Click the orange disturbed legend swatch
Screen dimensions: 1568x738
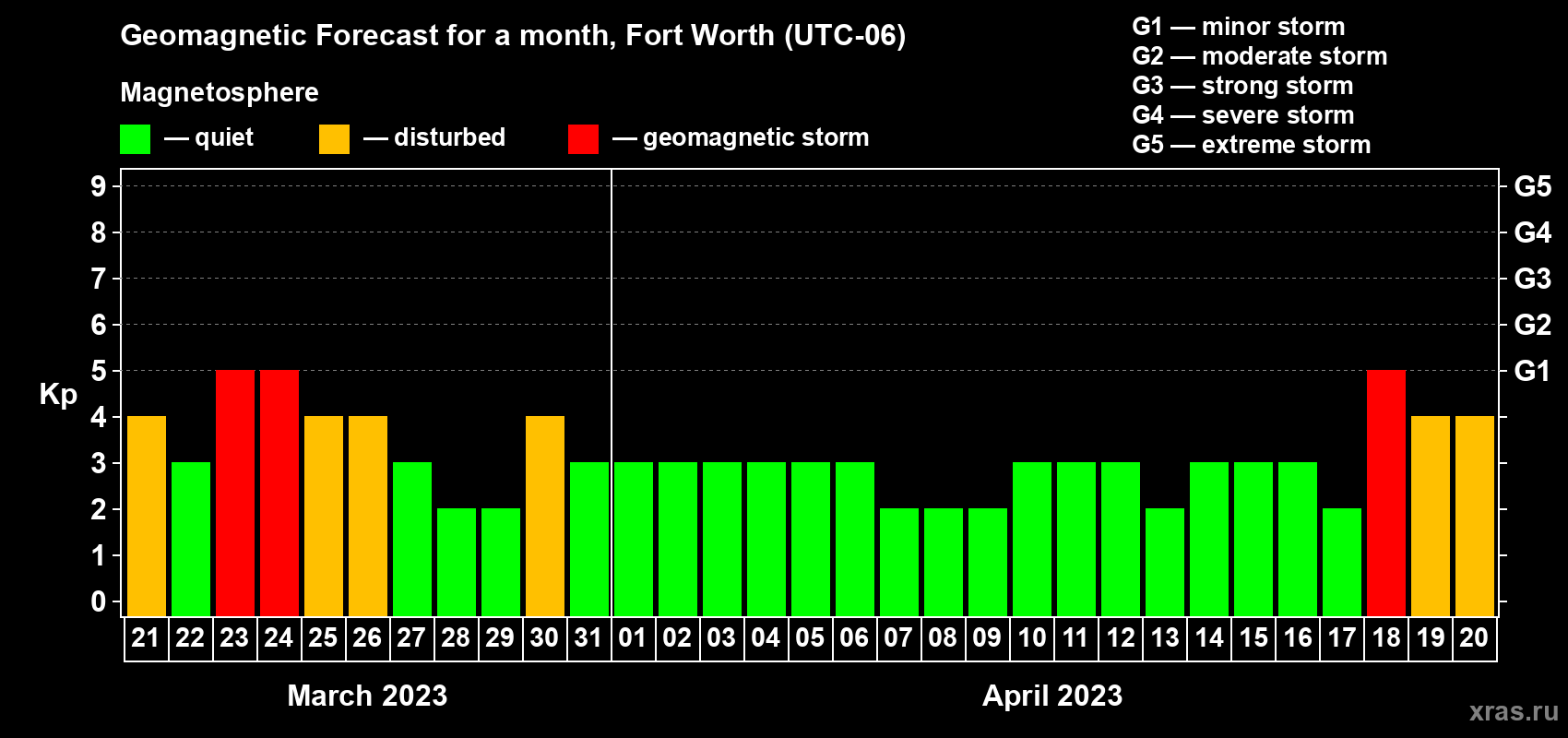[334, 139]
